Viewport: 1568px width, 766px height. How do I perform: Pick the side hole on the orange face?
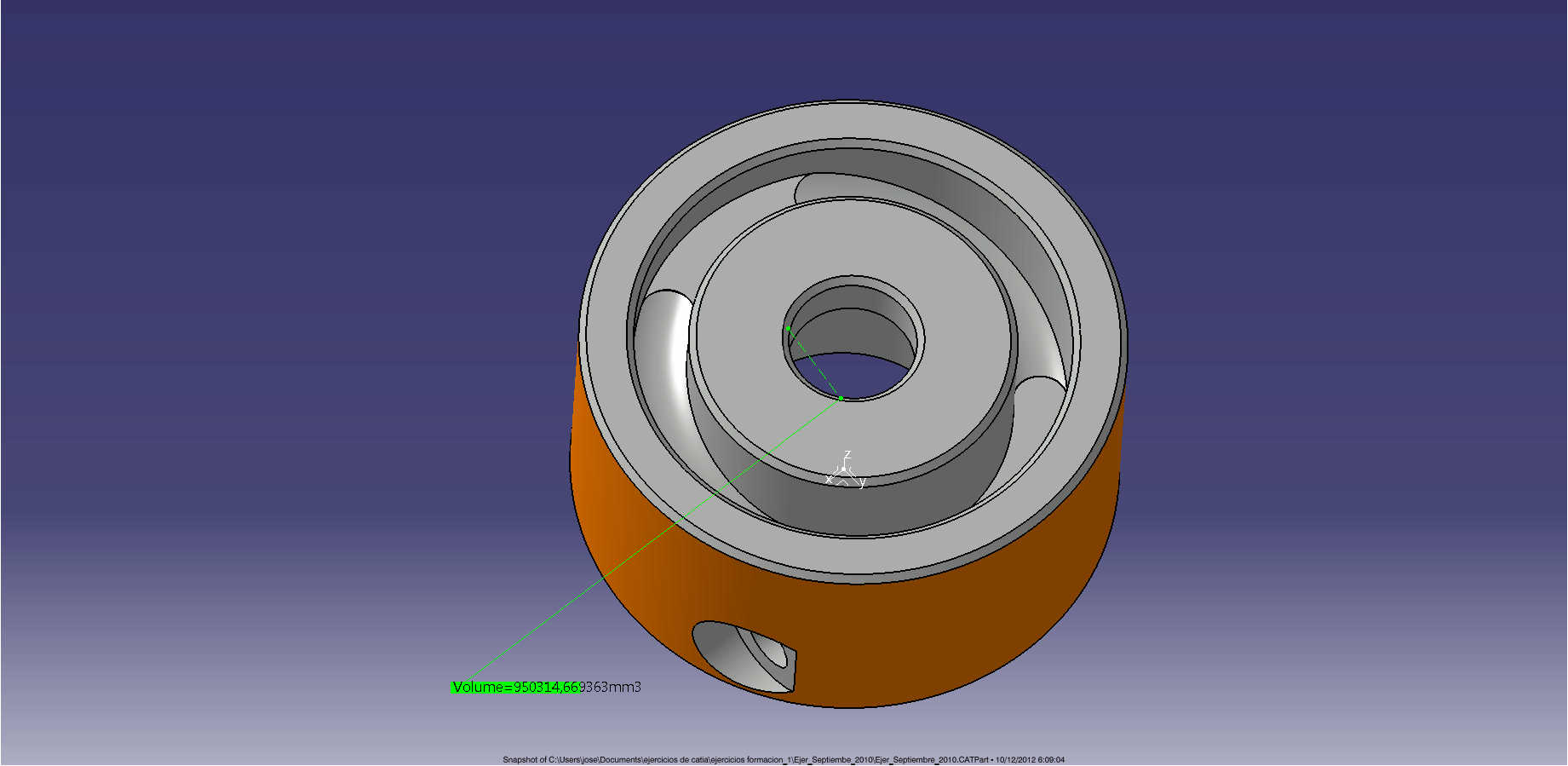click(x=745, y=656)
